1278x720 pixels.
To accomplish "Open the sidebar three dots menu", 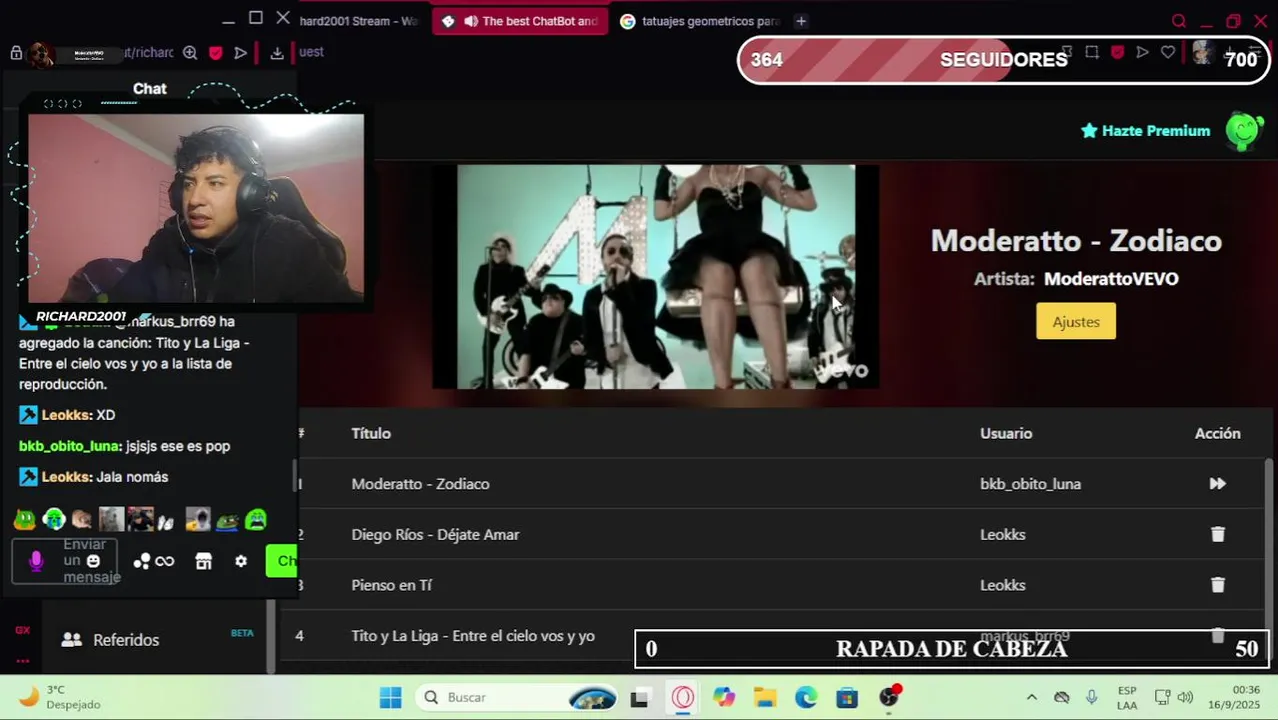I will coord(22,661).
